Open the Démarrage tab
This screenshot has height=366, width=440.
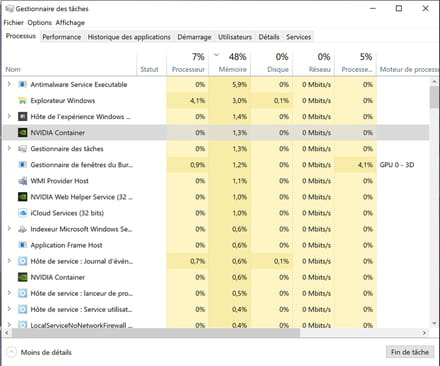click(194, 37)
